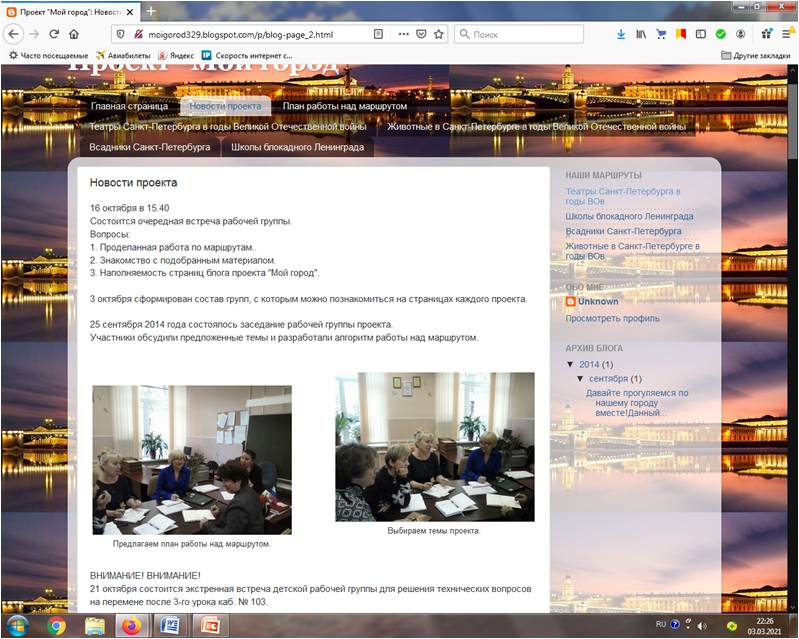This screenshot has height=639, width=799.
Task: Open tracking protection shield in address bar
Action: tap(120, 34)
